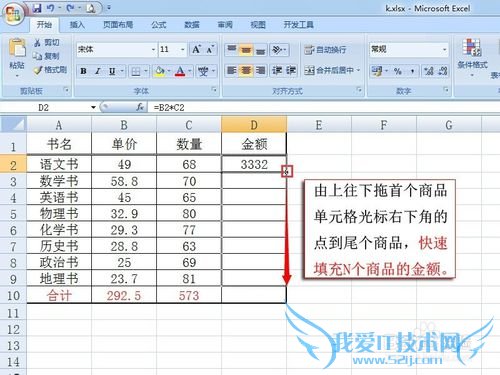Switch to the 开始 (Home) tab
This screenshot has height=375, width=500.
[x=44, y=25]
